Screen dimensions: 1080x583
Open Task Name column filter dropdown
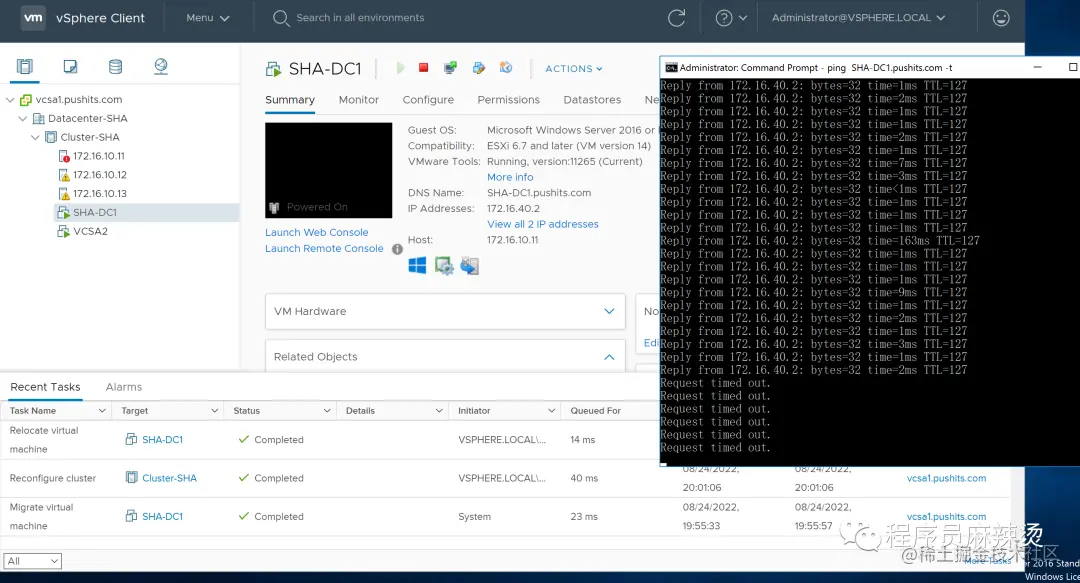click(102, 411)
